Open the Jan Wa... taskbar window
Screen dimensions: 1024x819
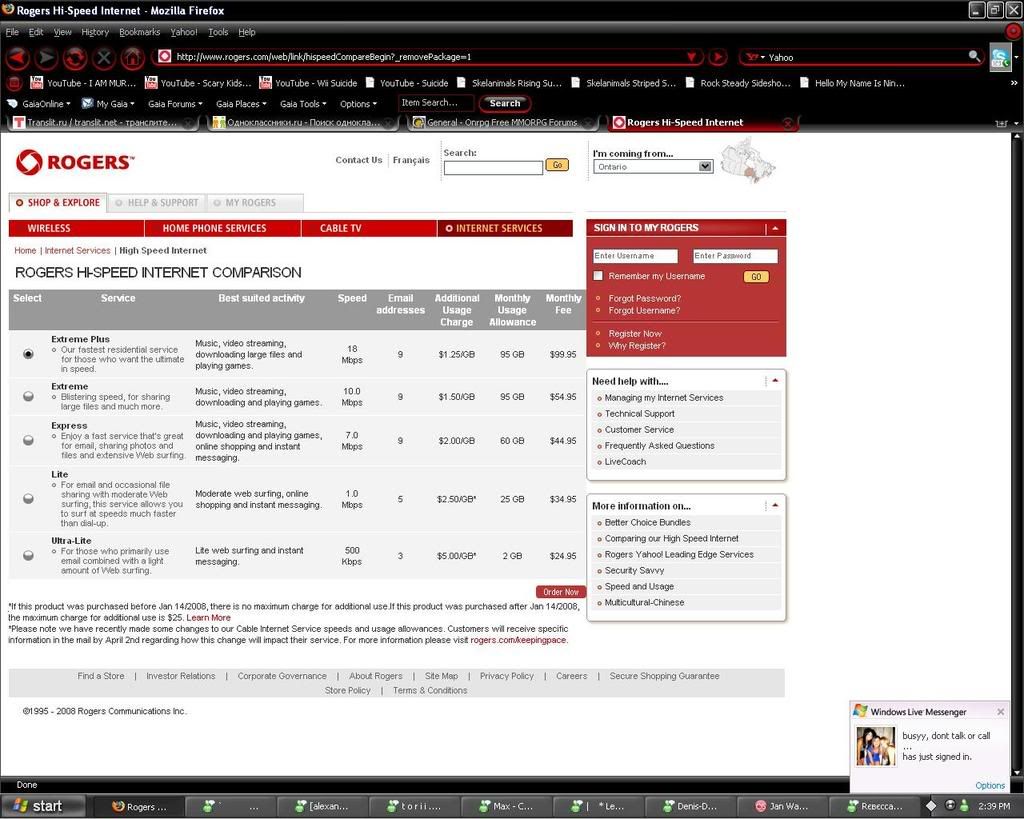tap(782, 806)
